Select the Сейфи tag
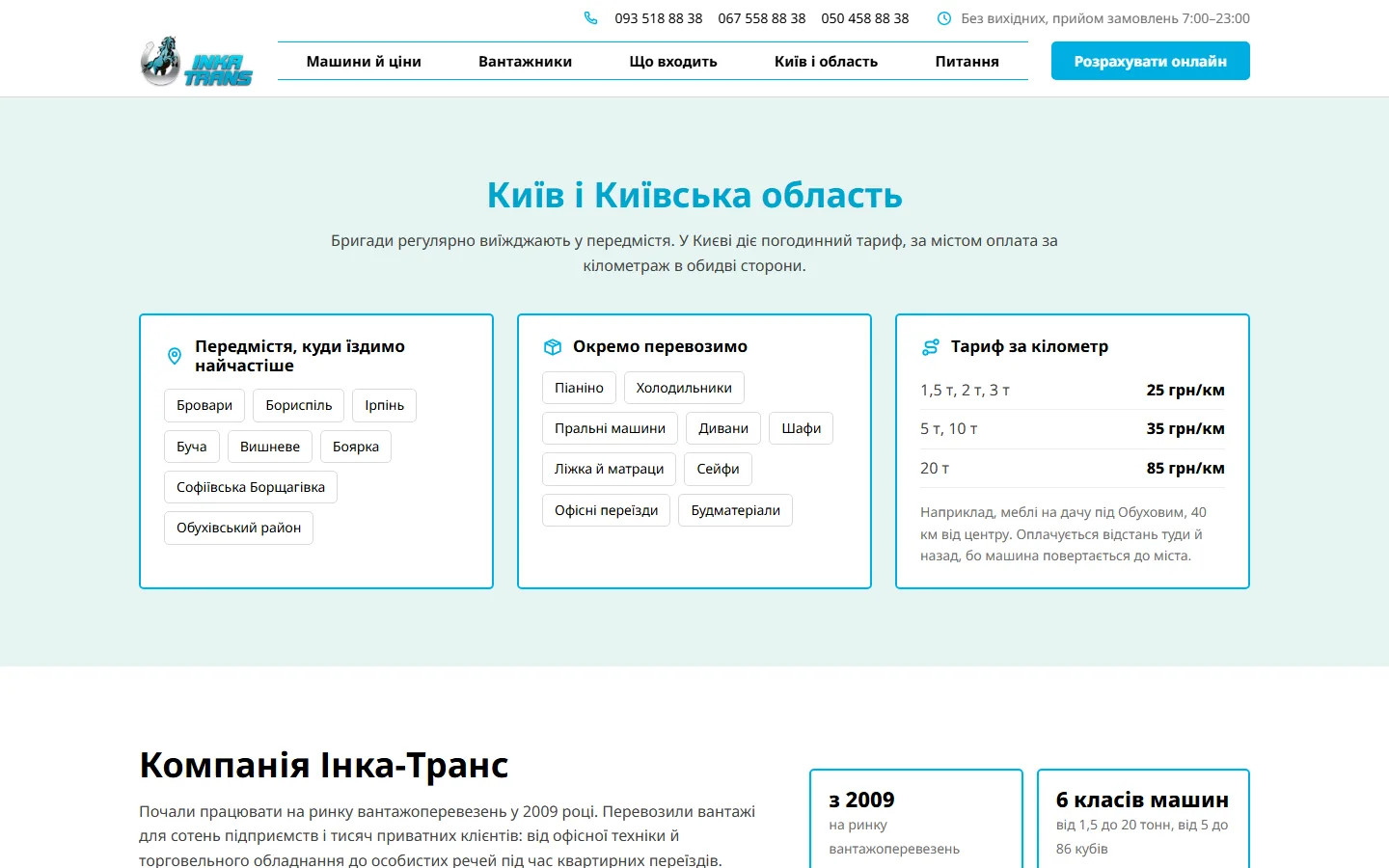 [719, 469]
